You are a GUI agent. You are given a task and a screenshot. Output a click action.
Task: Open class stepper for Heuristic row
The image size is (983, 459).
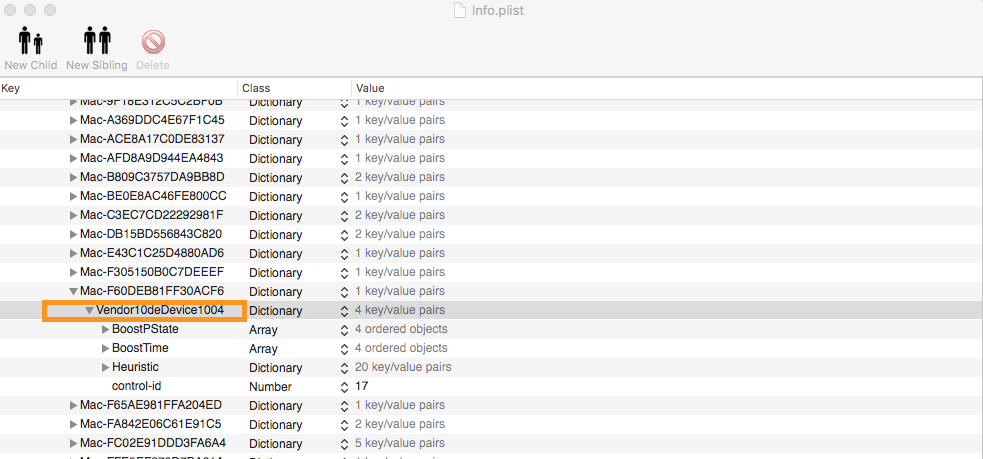click(x=344, y=367)
